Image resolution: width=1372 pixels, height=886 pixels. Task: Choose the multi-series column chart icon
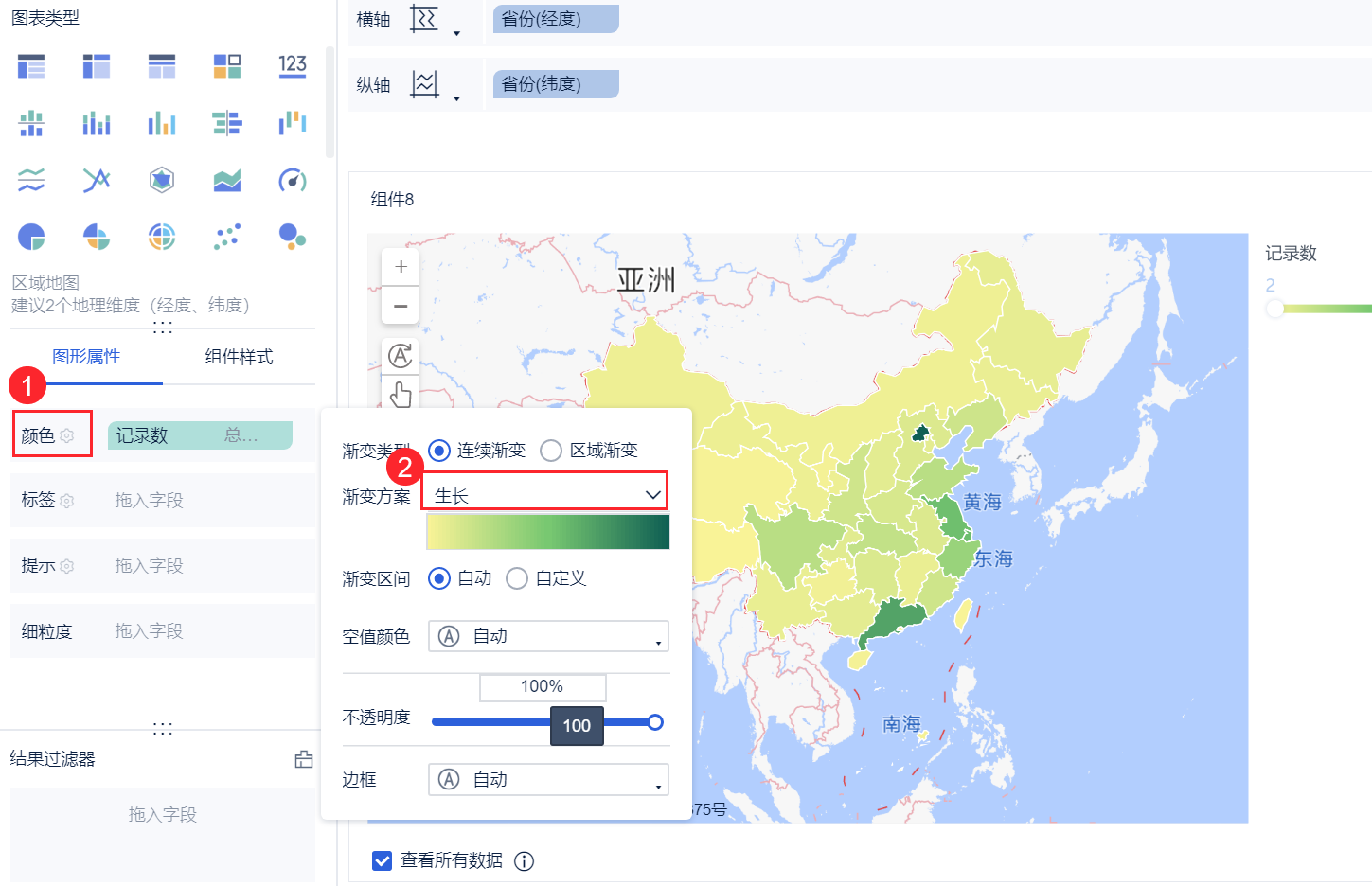[x=162, y=123]
